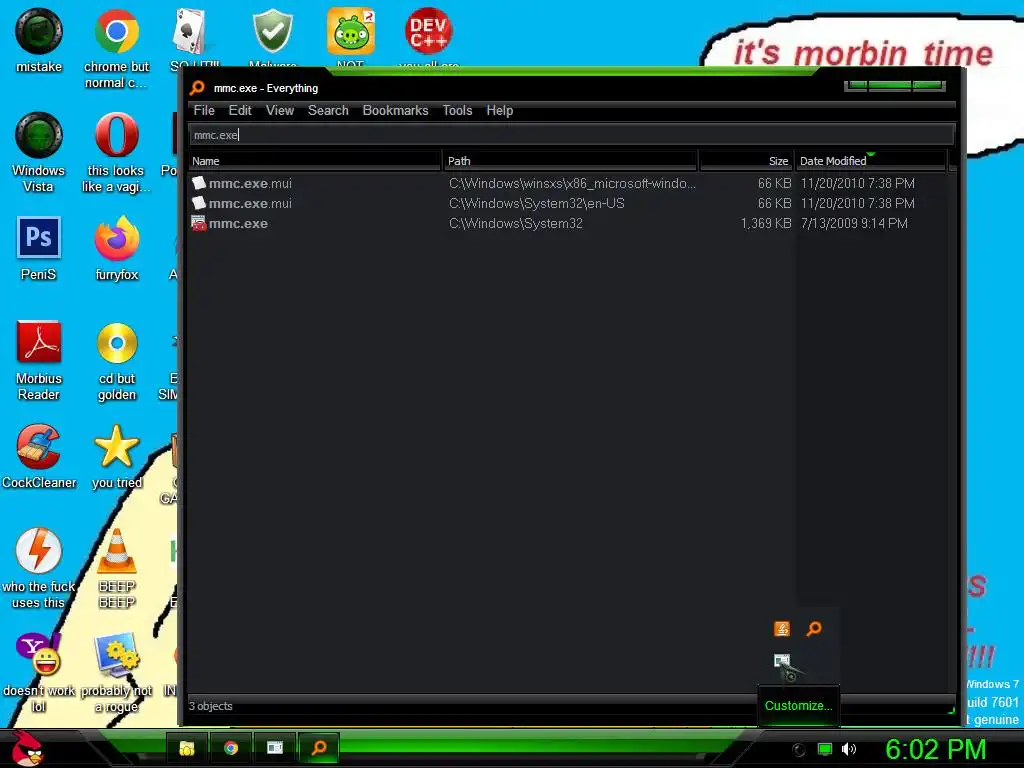Click the Everything title bar magnifier icon
This screenshot has width=1024, height=768.
point(197,88)
